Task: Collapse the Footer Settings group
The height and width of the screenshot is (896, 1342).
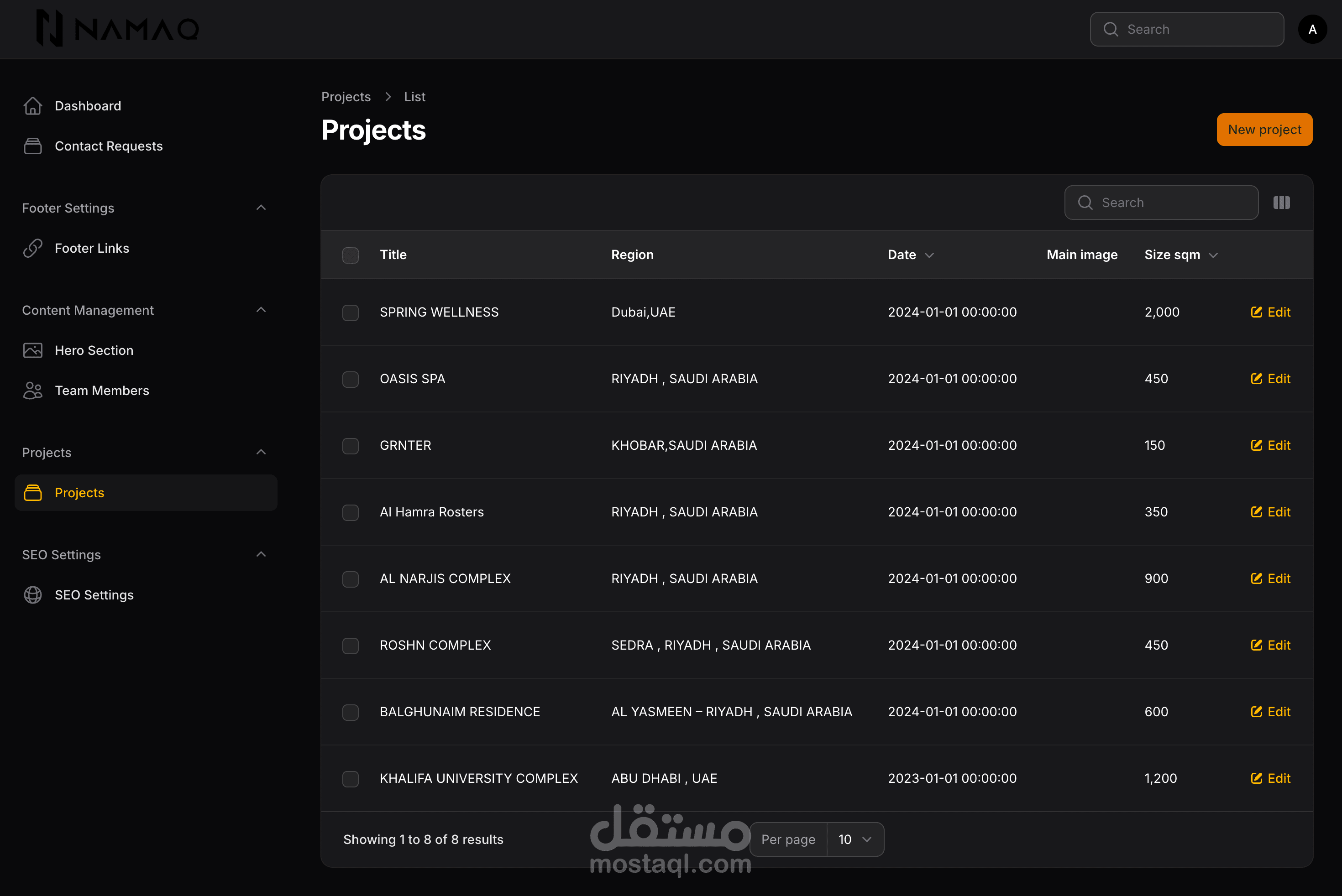Action: click(x=261, y=208)
